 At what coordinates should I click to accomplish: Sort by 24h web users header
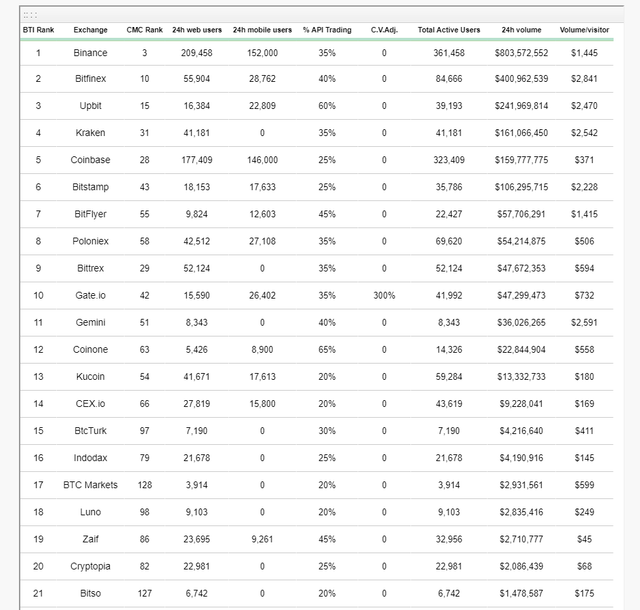pos(197,30)
